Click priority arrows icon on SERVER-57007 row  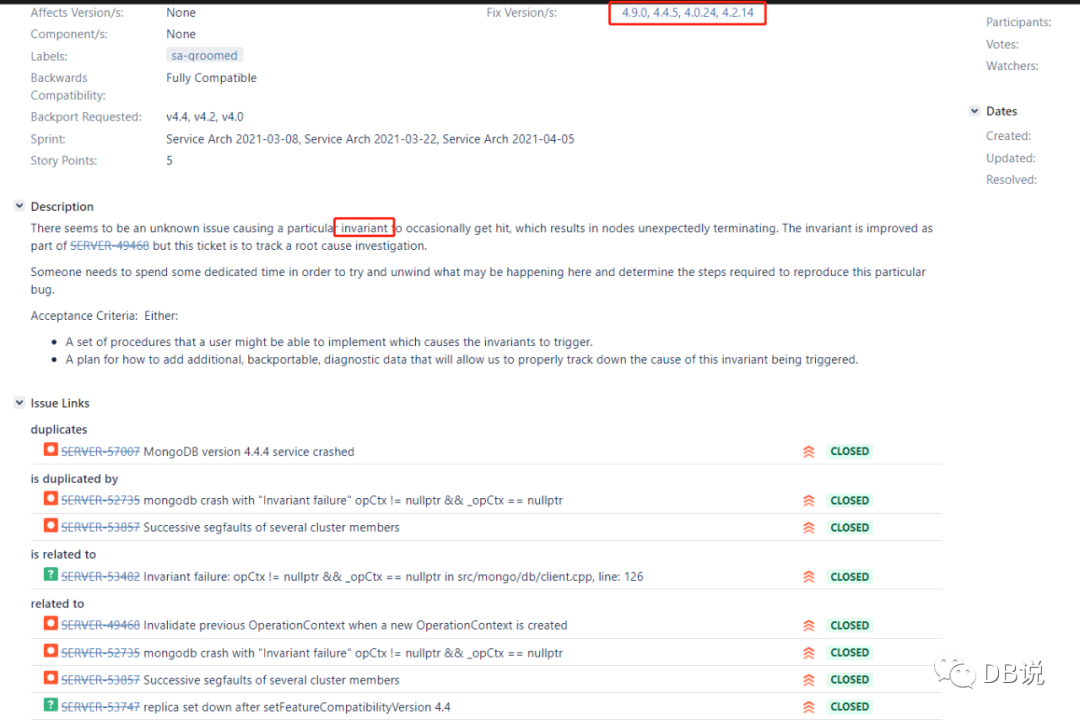(x=809, y=452)
